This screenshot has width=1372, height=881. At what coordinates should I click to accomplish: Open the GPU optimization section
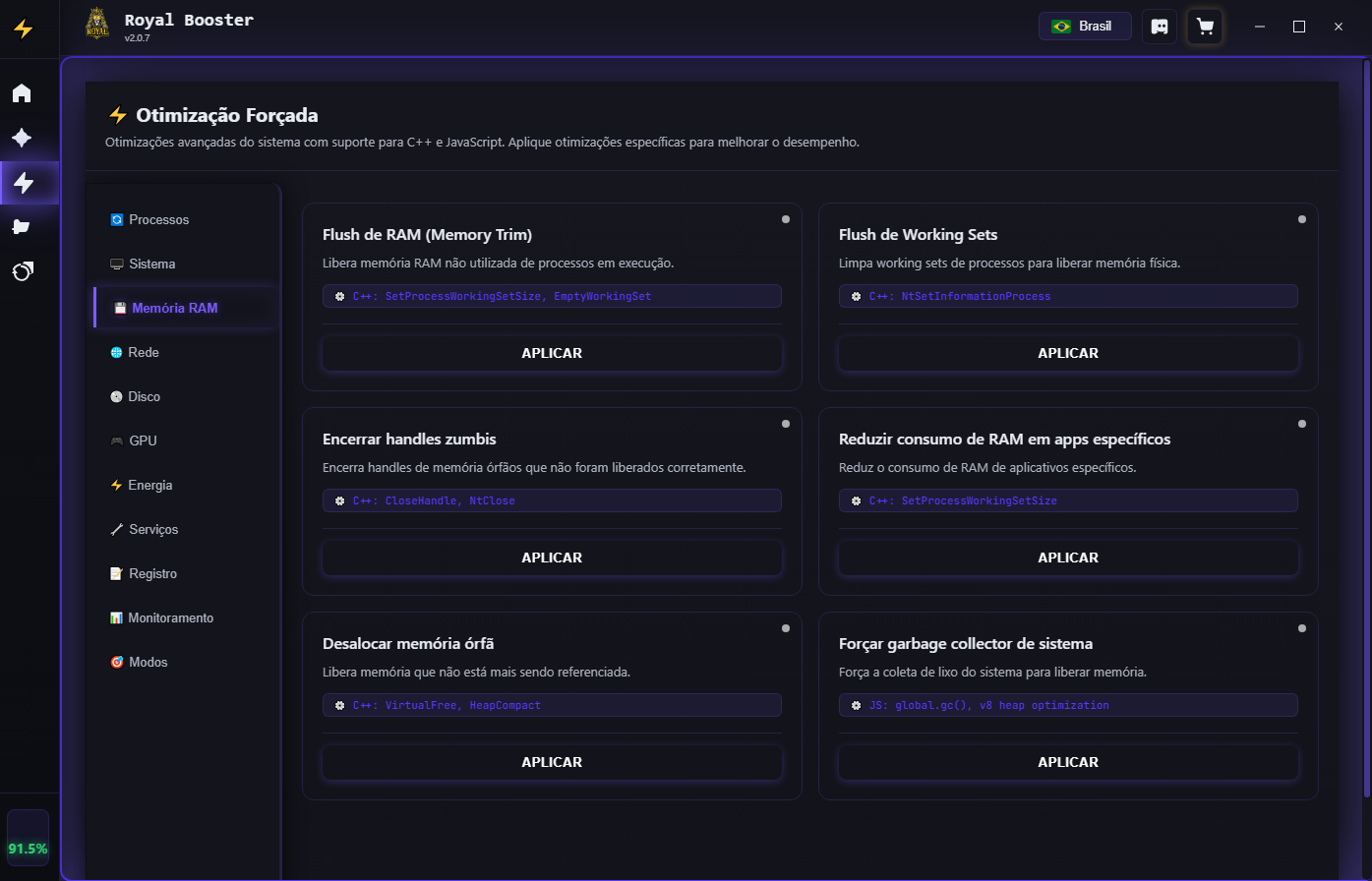click(143, 441)
